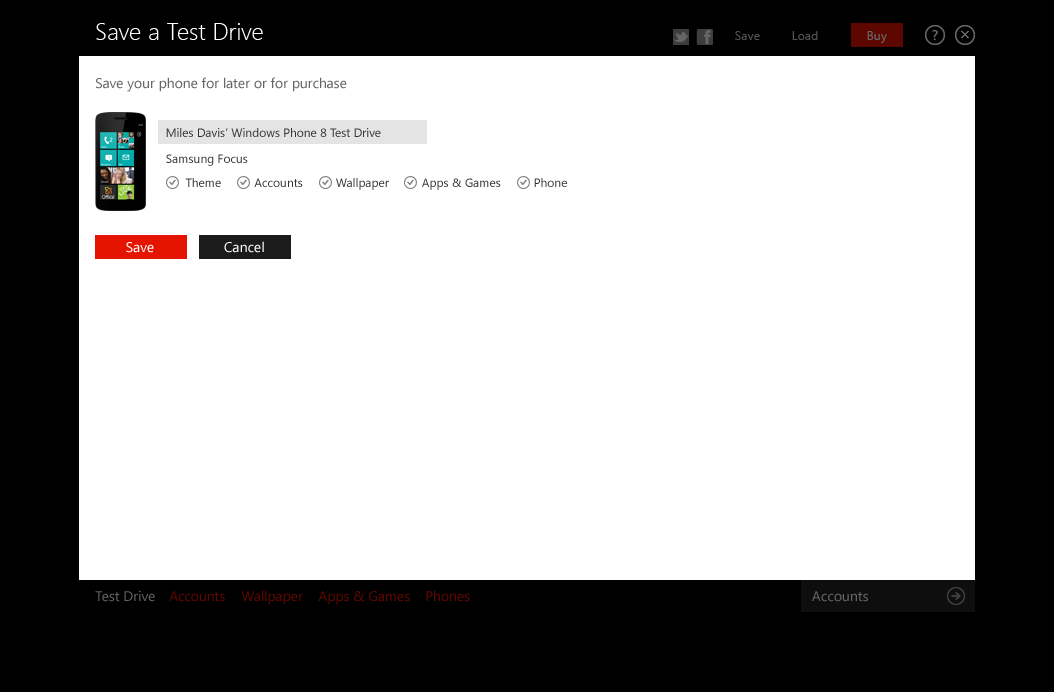Click the dark red Buy button
The width and height of the screenshot is (1054, 692).
click(x=877, y=35)
